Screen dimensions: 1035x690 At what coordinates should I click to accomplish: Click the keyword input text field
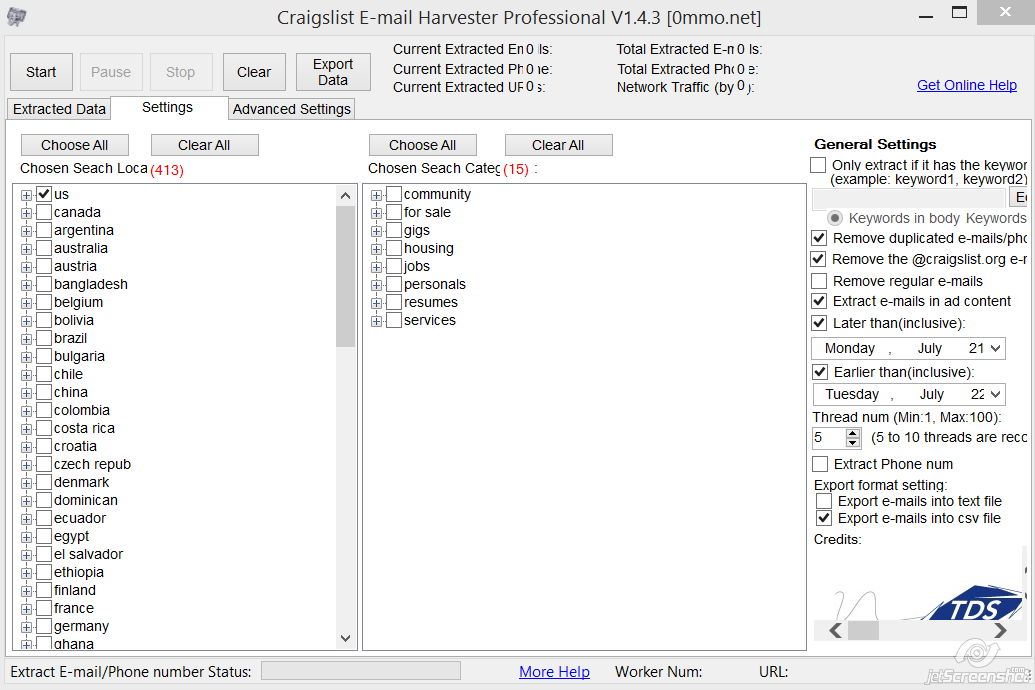point(909,198)
